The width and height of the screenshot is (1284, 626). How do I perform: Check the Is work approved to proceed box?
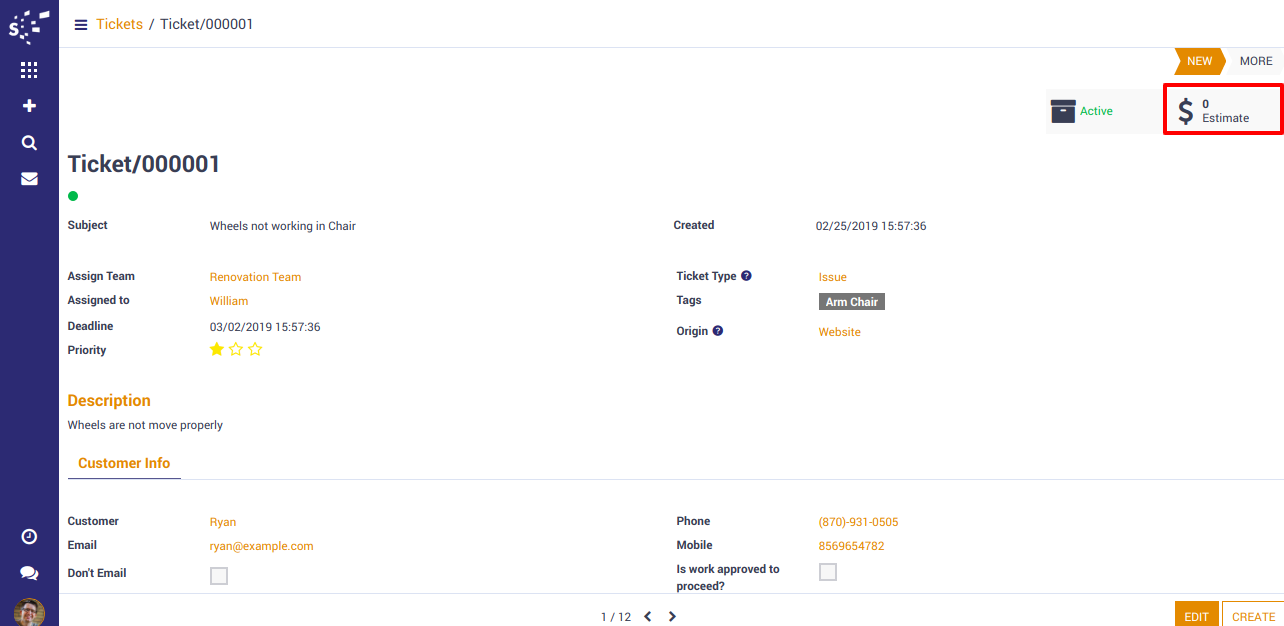(x=828, y=572)
